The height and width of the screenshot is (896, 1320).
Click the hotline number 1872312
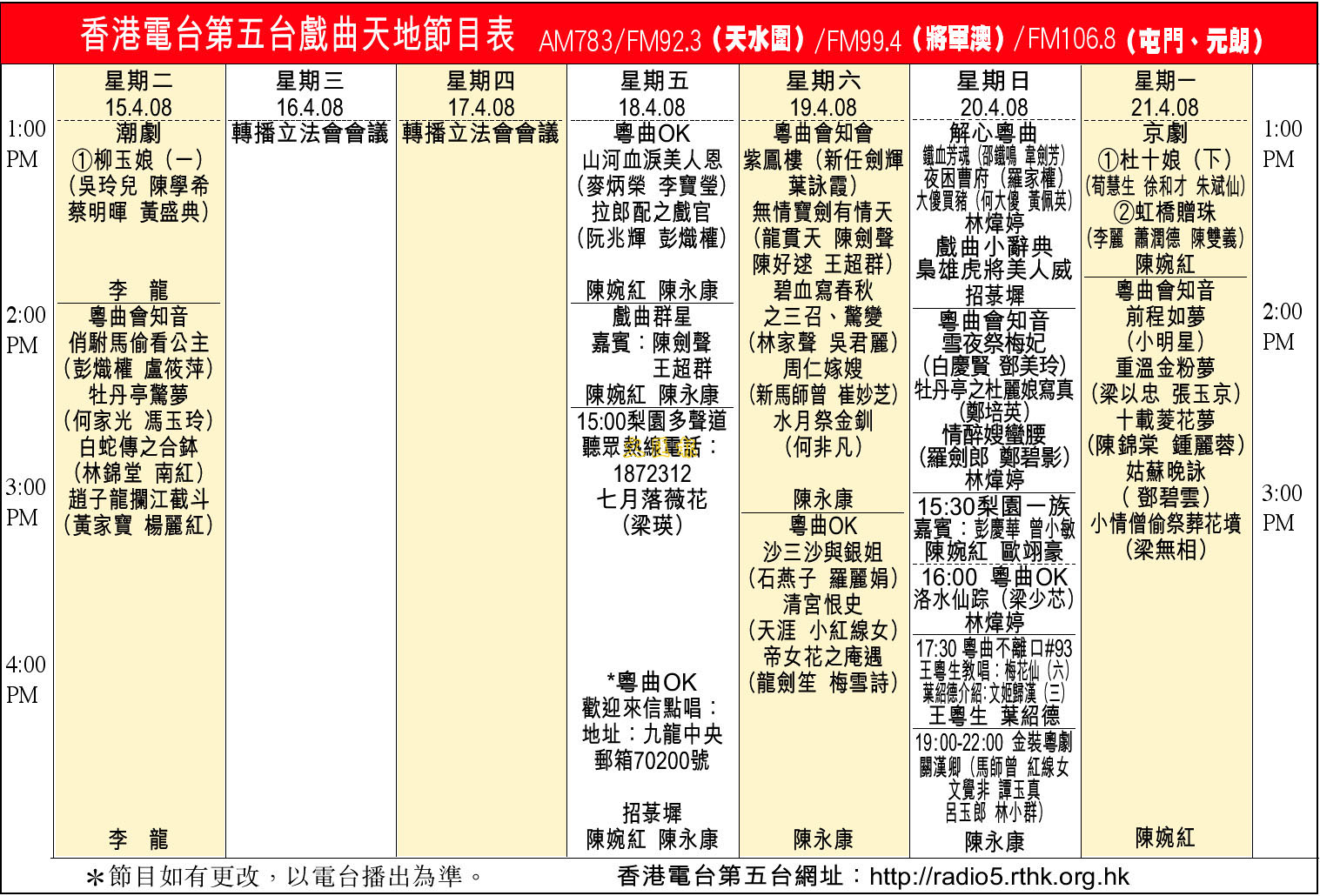click(x=652, y=474)
